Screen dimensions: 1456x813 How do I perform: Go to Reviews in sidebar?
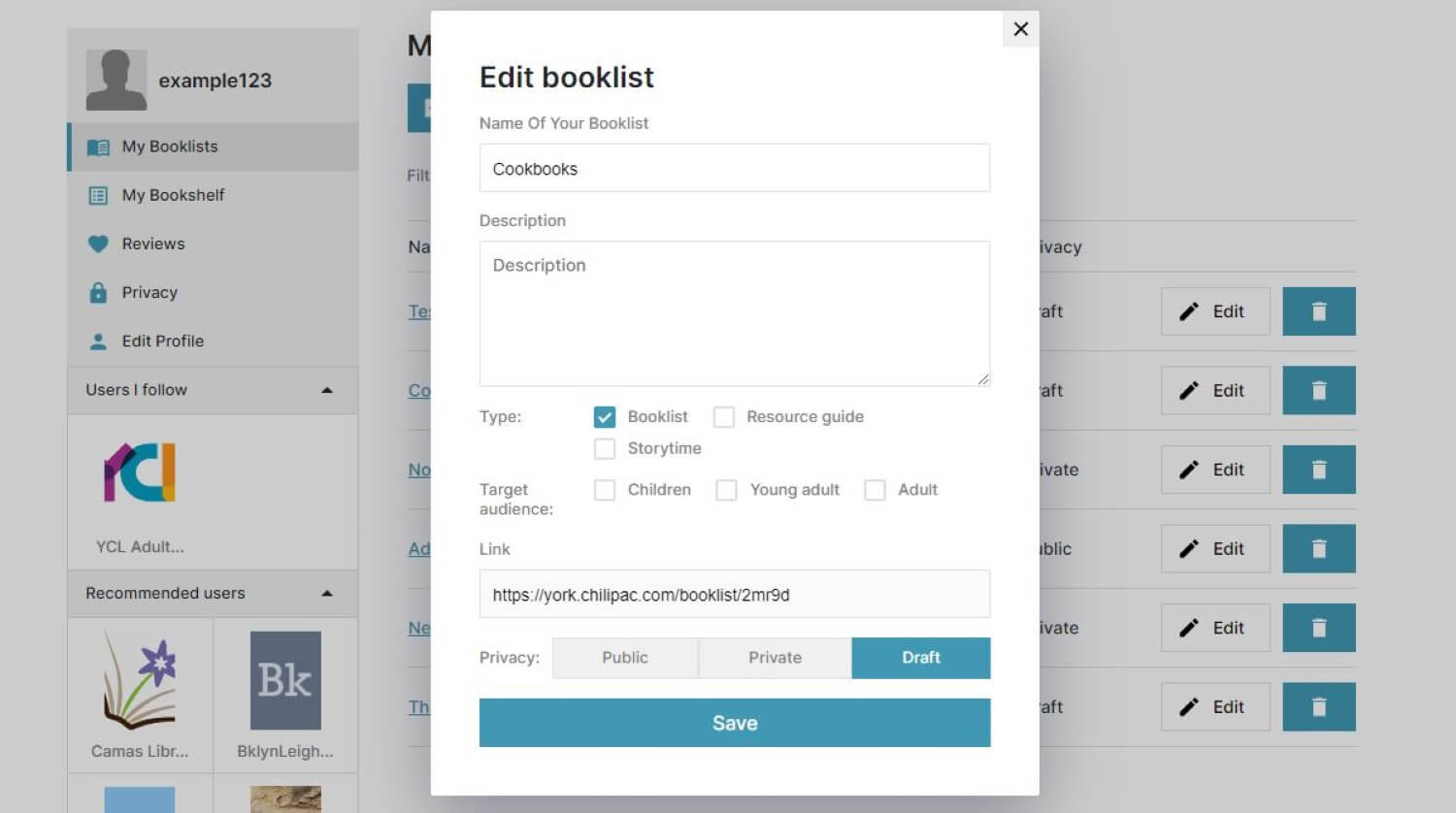(x=213, y=244)
